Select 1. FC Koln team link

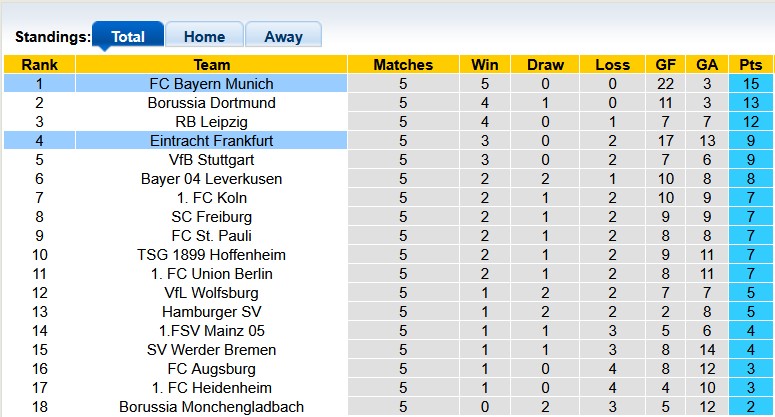(x=211, y=198)
